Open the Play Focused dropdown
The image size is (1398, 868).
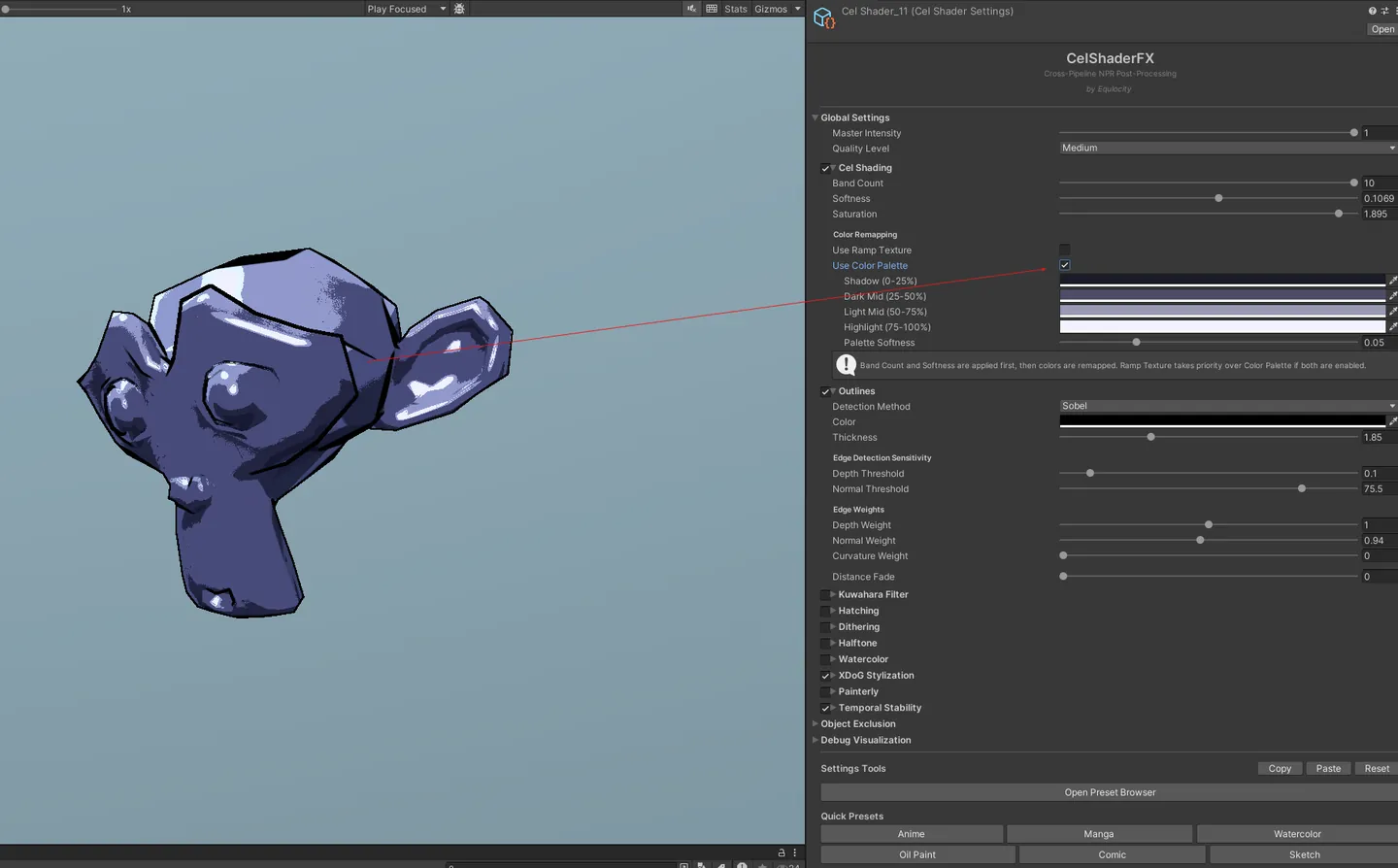coord(406,9)
